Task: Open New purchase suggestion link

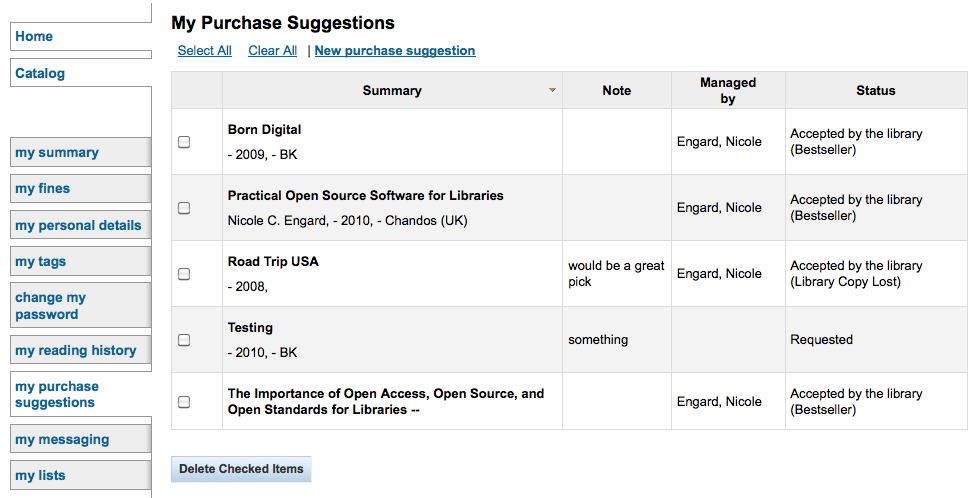Action: pyautogui.click(x=395, y=51)
